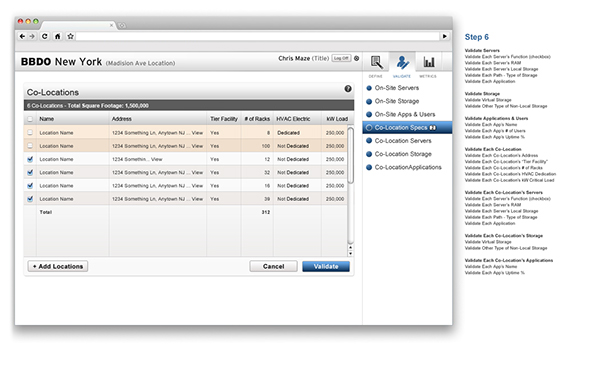Click the Dedicated HVAC cell
The width and height of the screenshot is (600, 388).
click(289, 133)
